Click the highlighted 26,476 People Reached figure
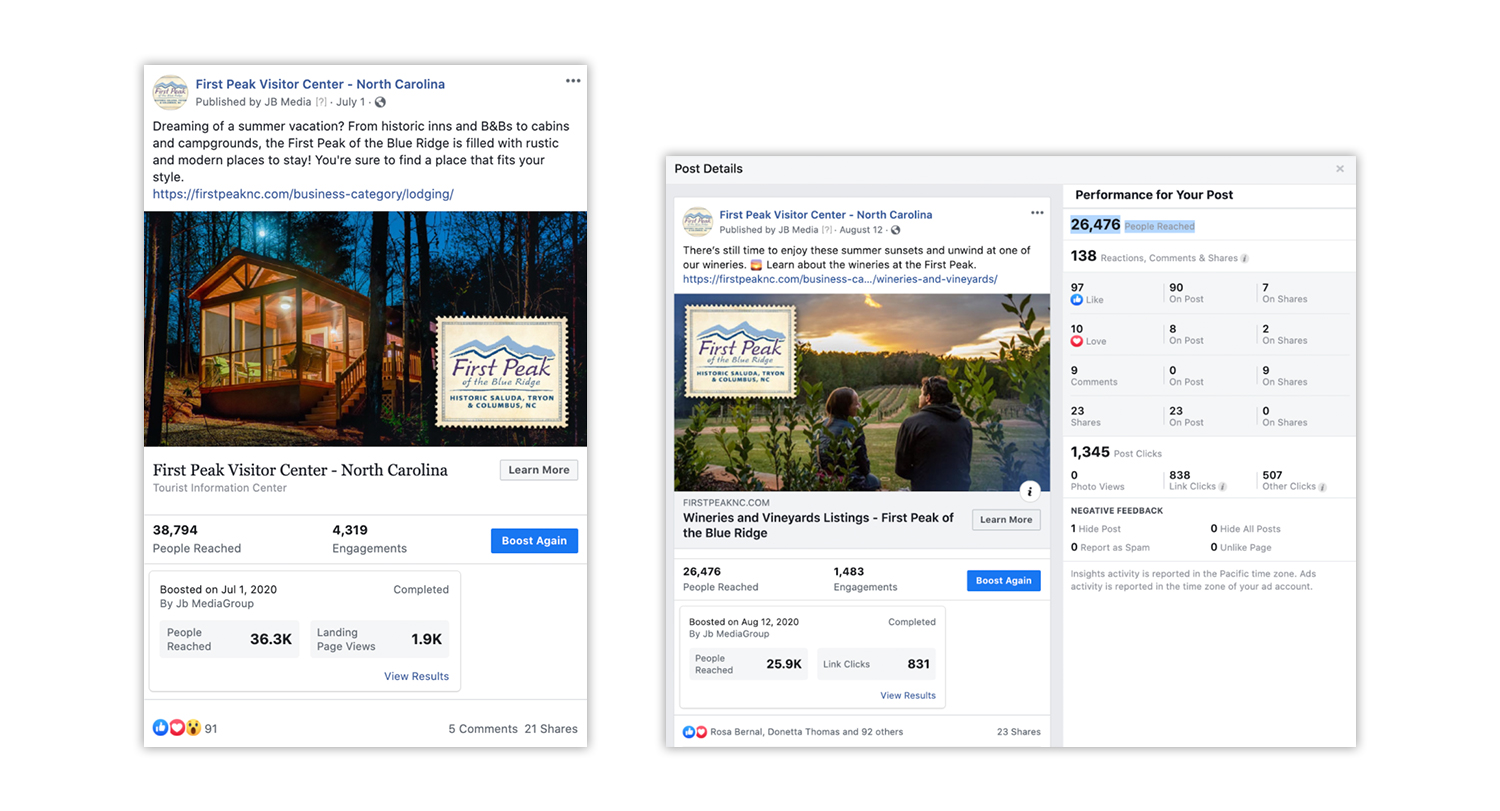Image resolution: width=1500 pixels, height=811 pixels. 1133,225
